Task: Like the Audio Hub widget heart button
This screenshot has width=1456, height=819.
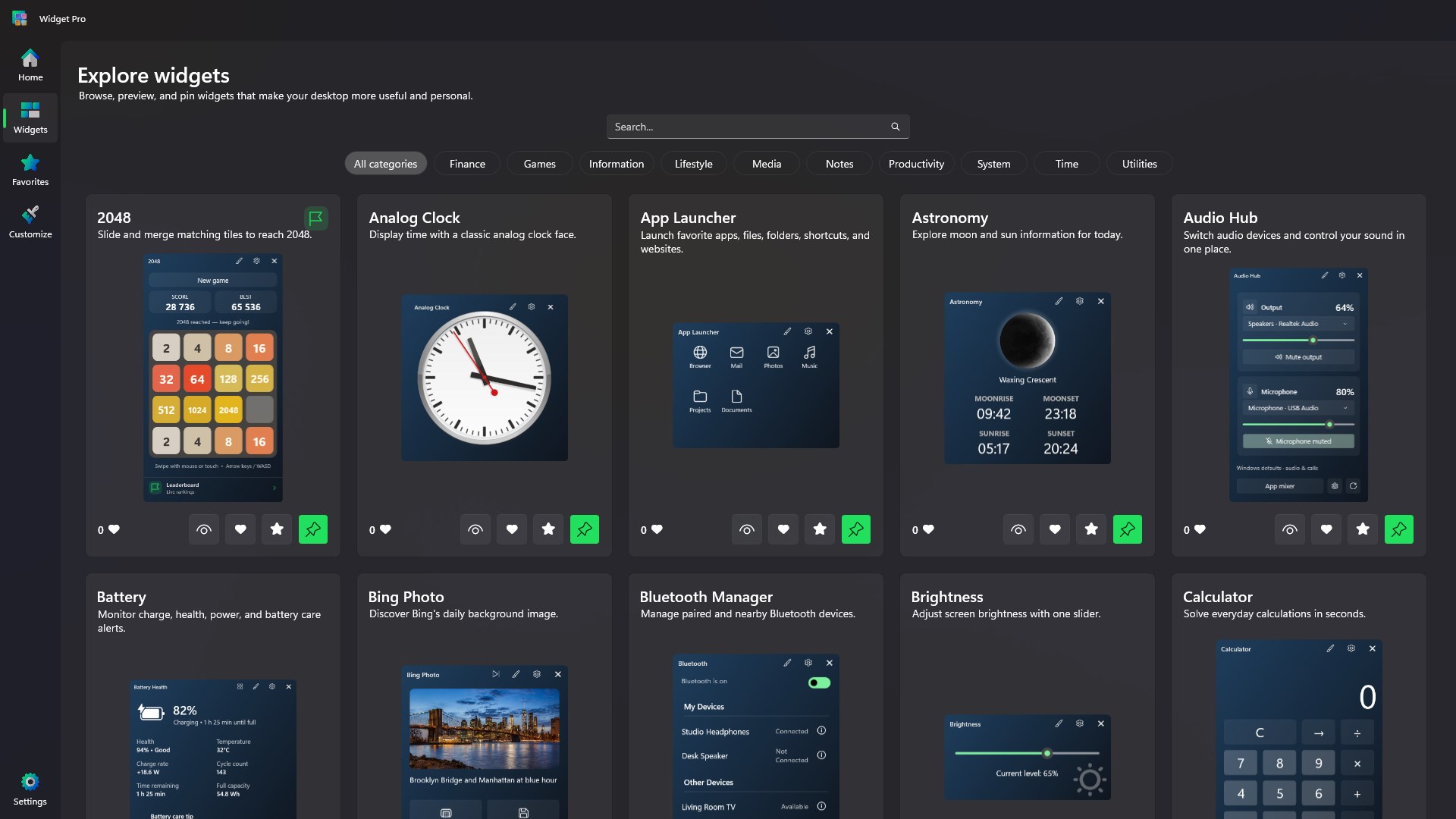Action: point(1326,529)
